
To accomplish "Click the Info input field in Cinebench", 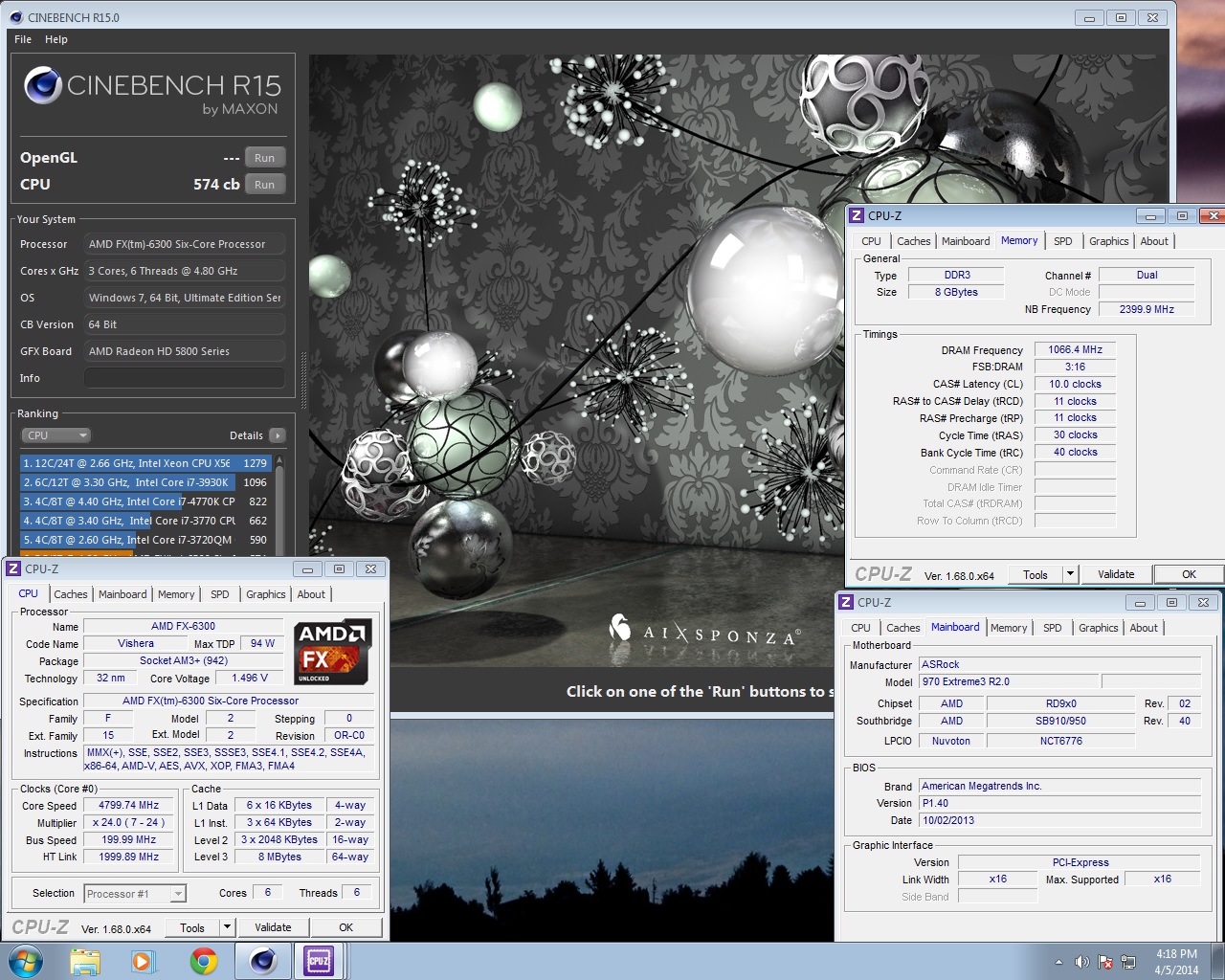I will point(185,378).
